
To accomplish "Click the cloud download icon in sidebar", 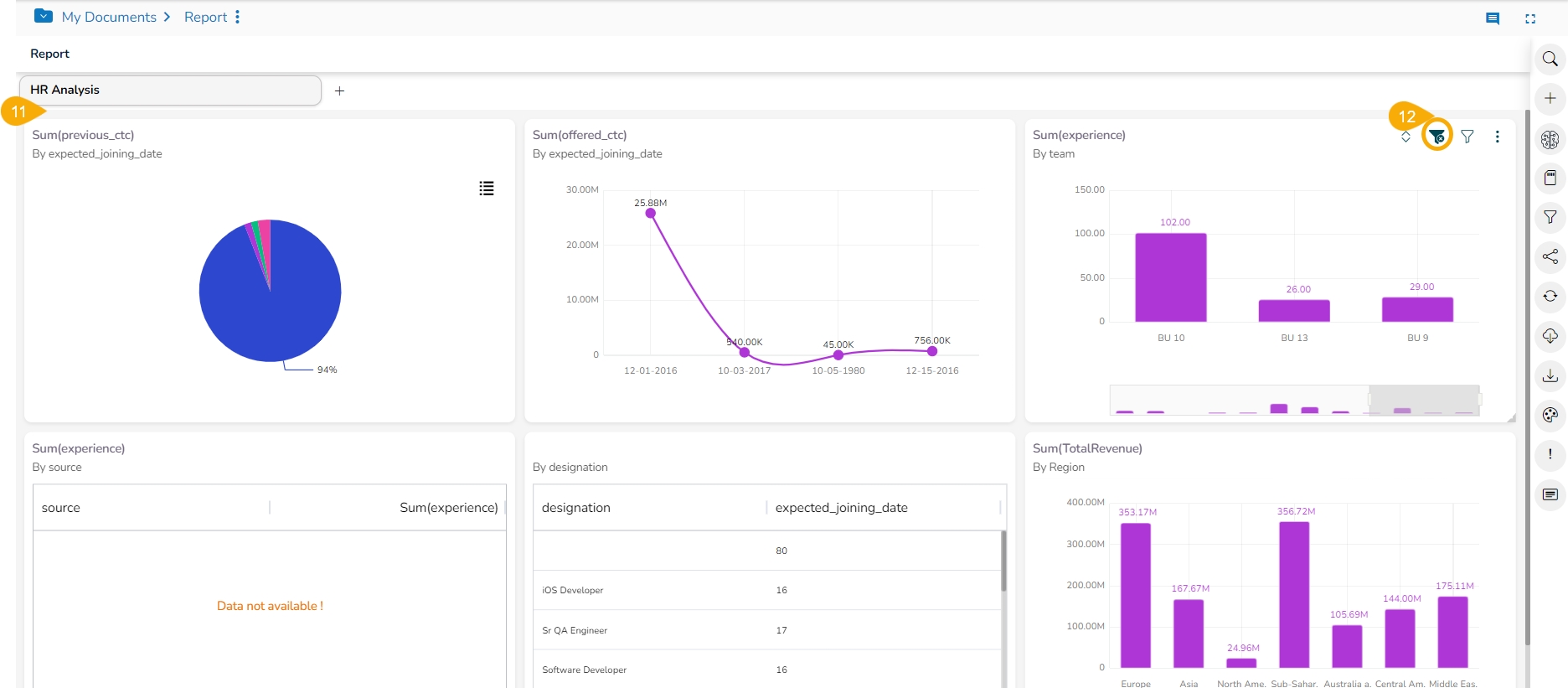I will 1550,336.
